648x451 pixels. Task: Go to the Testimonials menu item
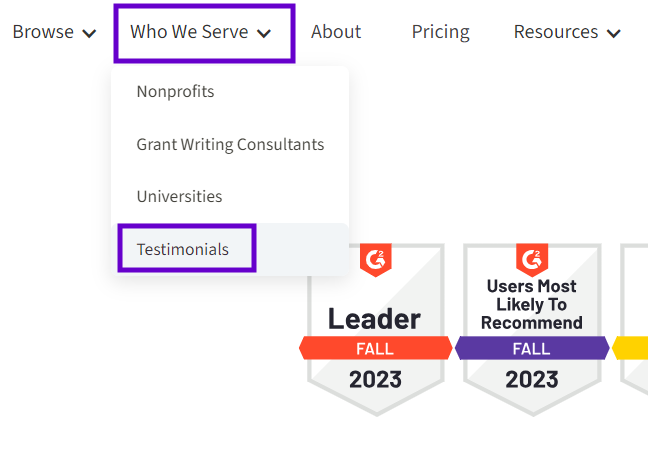coord(183,249)
